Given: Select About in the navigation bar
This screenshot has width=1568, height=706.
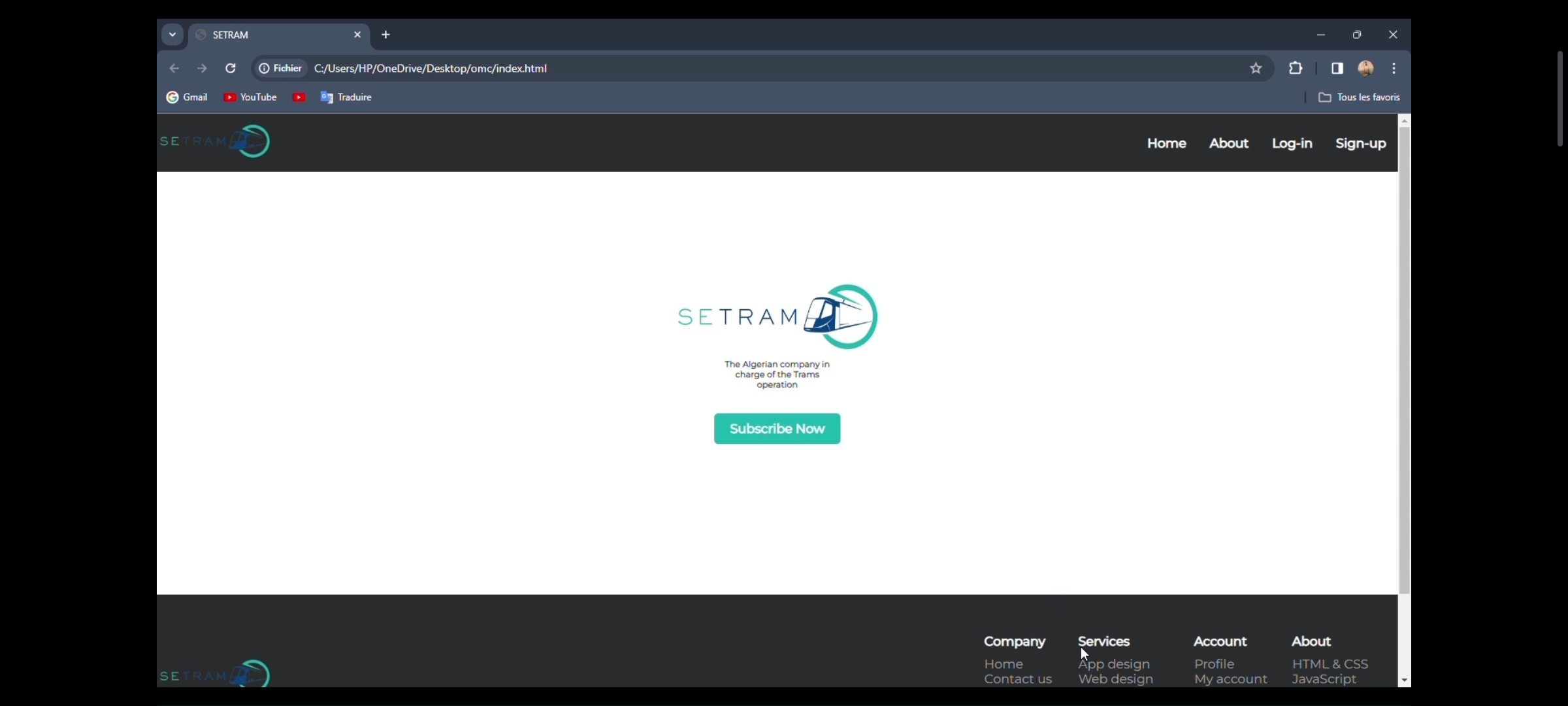Looking at the screenshot, I should tap(1228, 143).
